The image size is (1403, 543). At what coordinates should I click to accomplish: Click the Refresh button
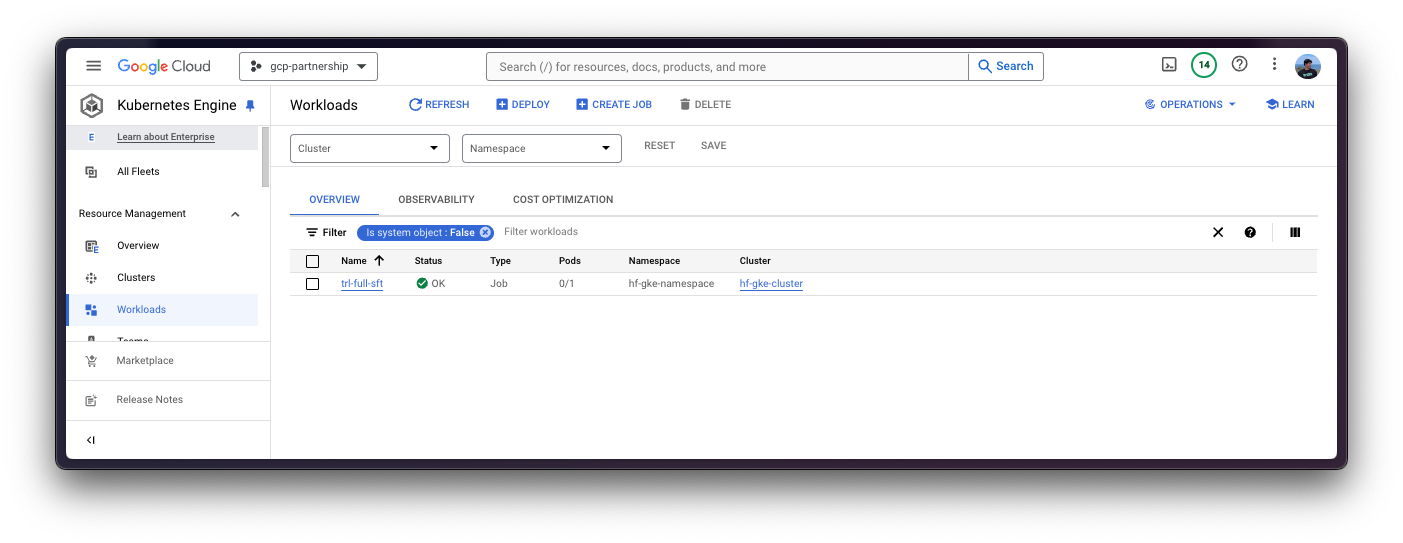(x=438, y=104)
